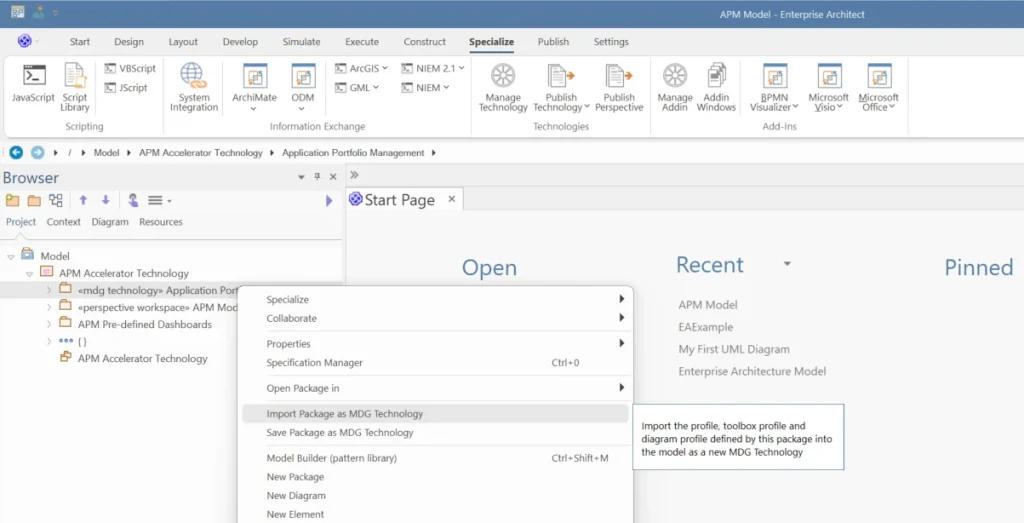The image size is (1024, 523).
Task: Launch the JScript console
Action: (126, 87)
